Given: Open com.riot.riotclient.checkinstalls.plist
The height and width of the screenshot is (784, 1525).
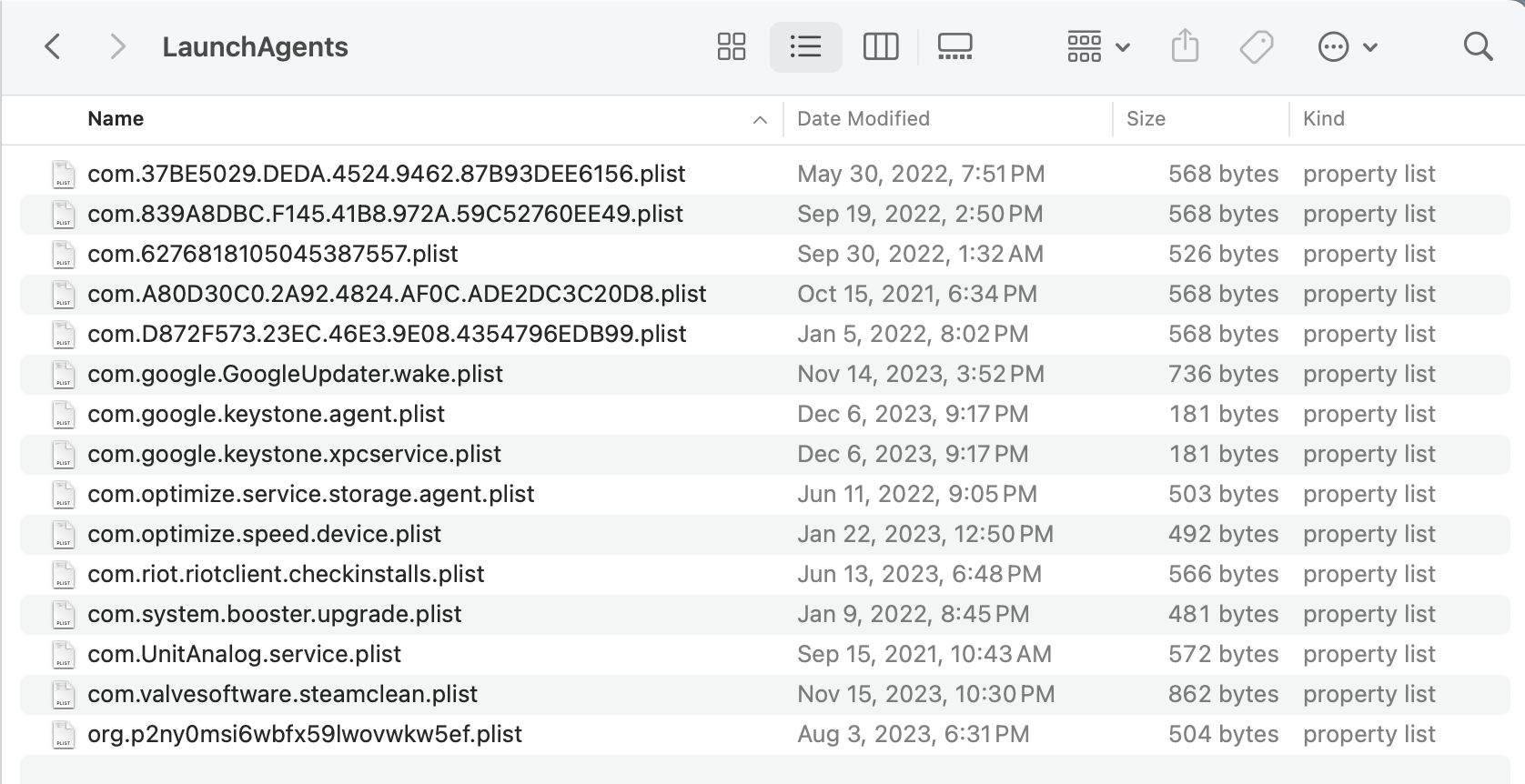Looking at the screenshot, I should [x=285, y=574].
